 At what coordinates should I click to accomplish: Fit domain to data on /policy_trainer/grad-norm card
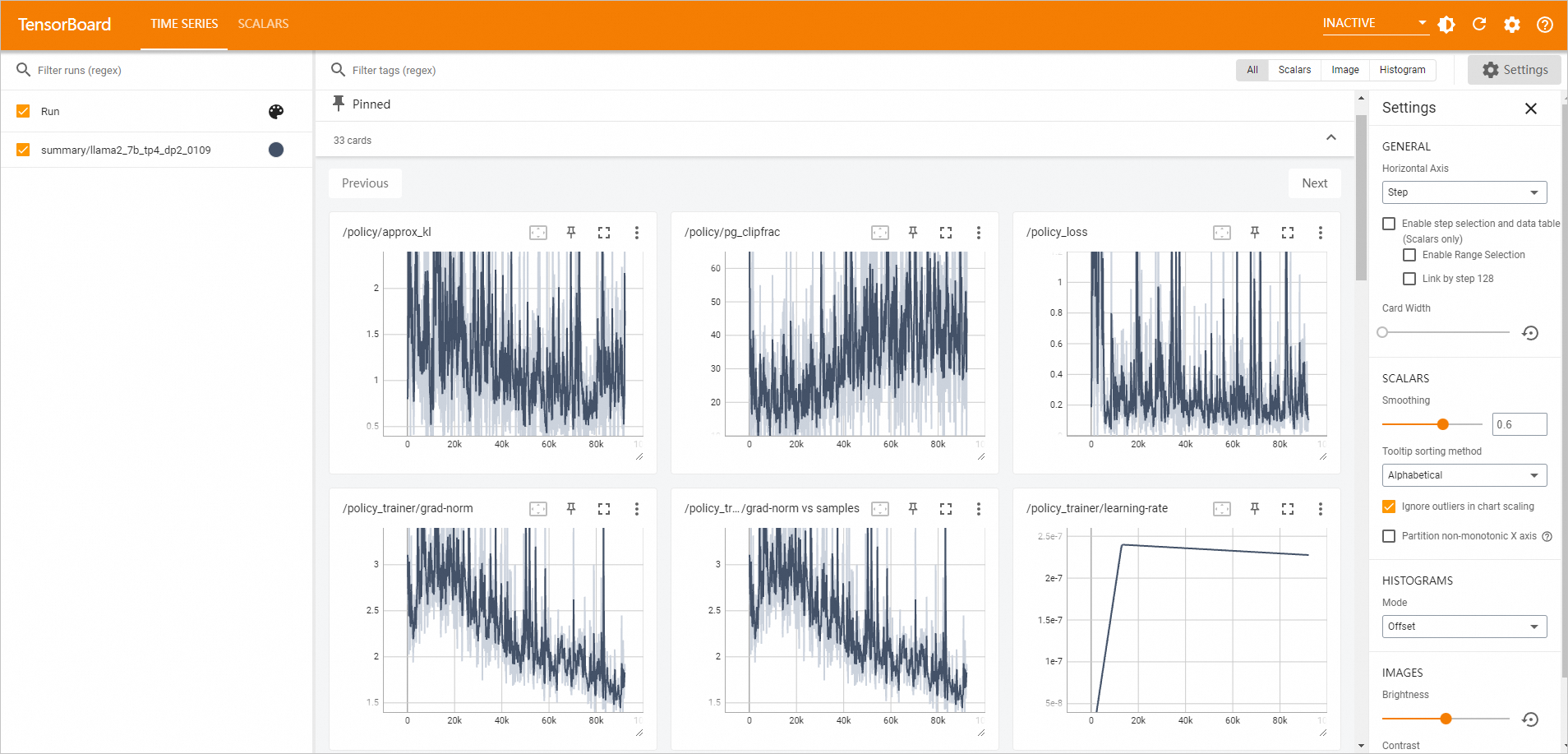click(538, 509)
